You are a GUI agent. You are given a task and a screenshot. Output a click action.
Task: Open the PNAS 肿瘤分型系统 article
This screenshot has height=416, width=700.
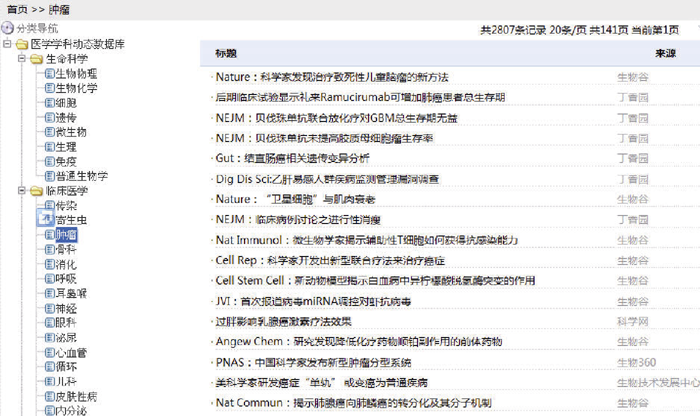pyautogui.click(x=313, y=362)
